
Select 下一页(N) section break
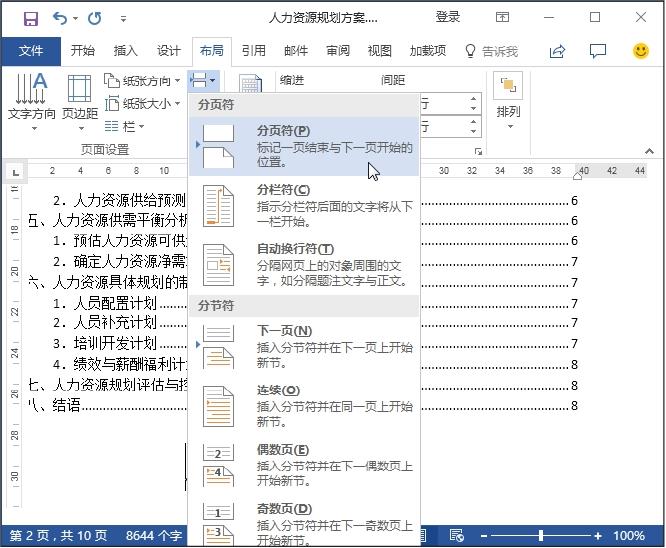pos(304,347)
